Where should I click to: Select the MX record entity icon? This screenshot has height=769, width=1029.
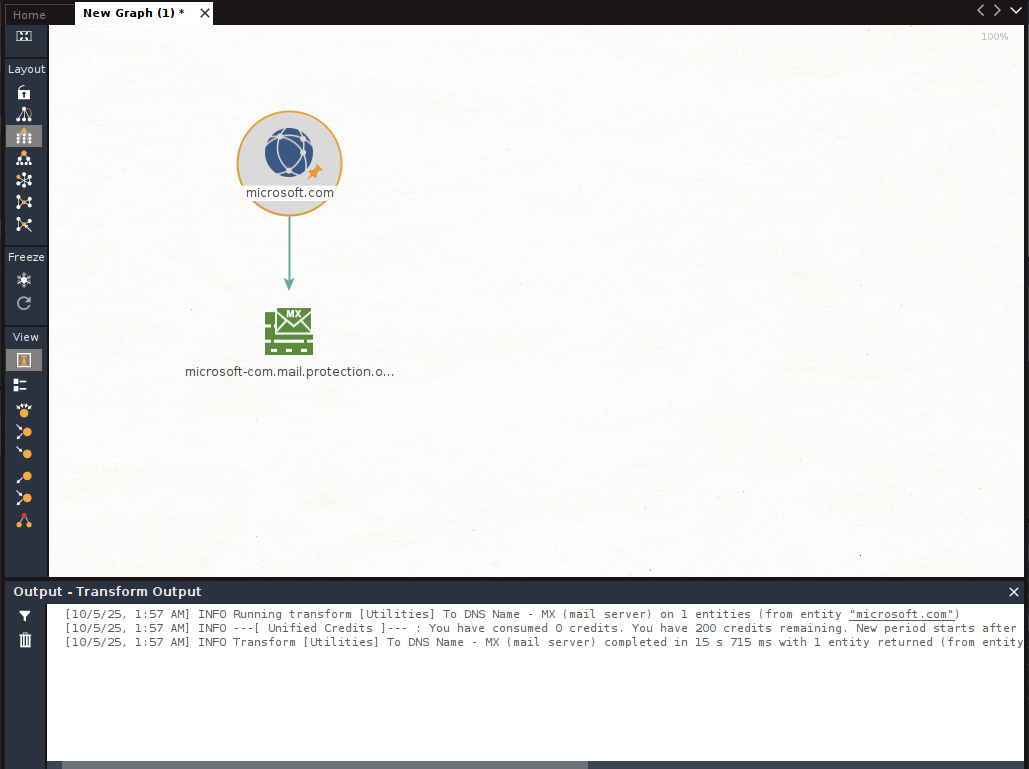(289, 331)
